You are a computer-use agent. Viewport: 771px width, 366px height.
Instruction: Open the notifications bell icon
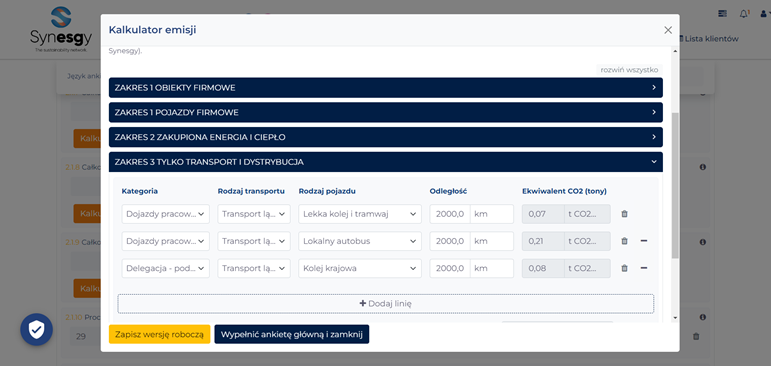[744, 14]
